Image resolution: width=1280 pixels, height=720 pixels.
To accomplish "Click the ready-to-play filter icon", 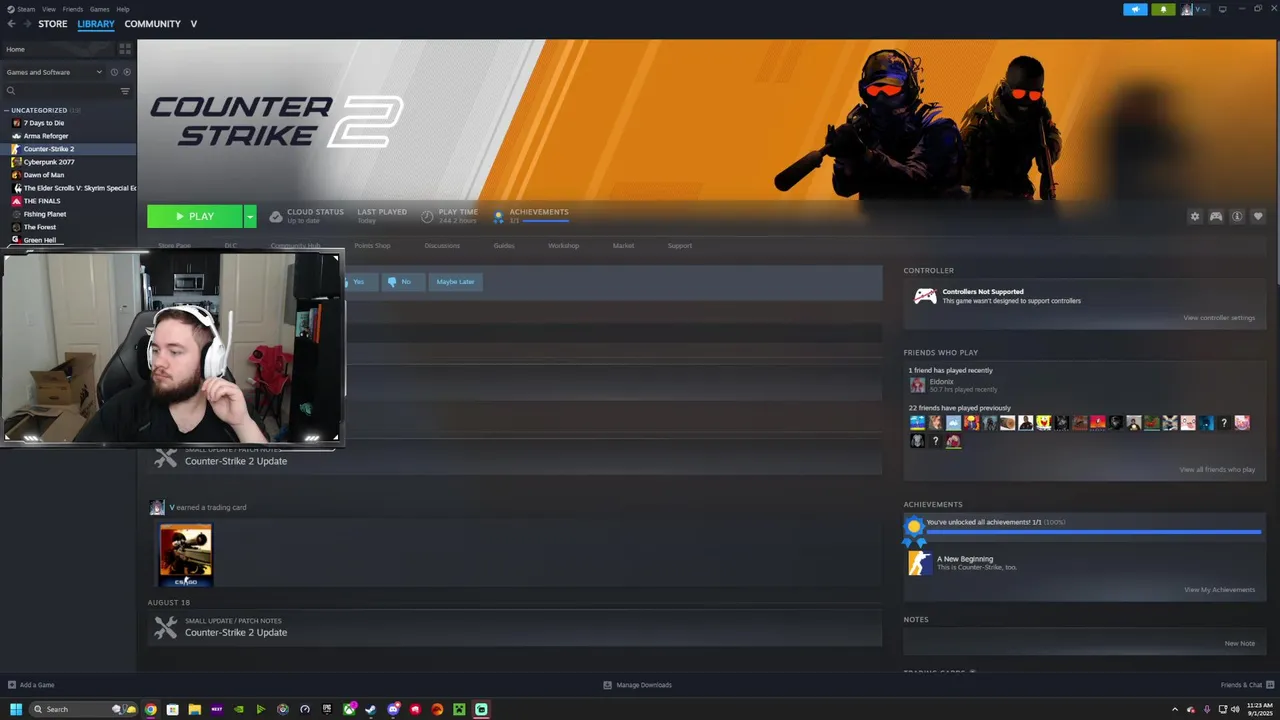I will pos(126,72).
